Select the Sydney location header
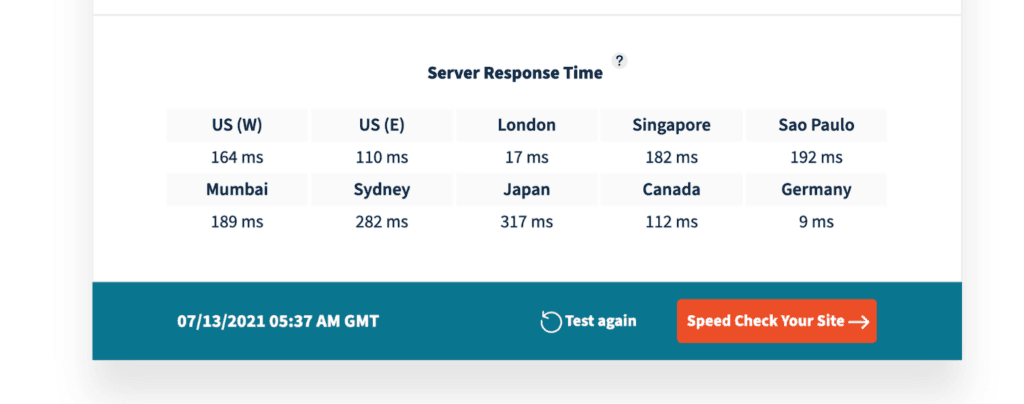Viewport: 1024px width, 404px height. coord(381,189)
